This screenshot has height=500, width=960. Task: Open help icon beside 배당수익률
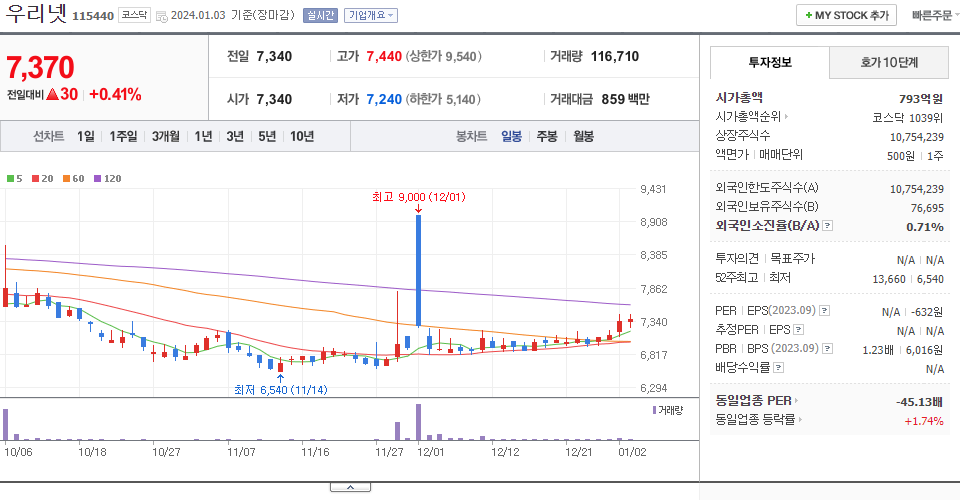pos(778,368)
